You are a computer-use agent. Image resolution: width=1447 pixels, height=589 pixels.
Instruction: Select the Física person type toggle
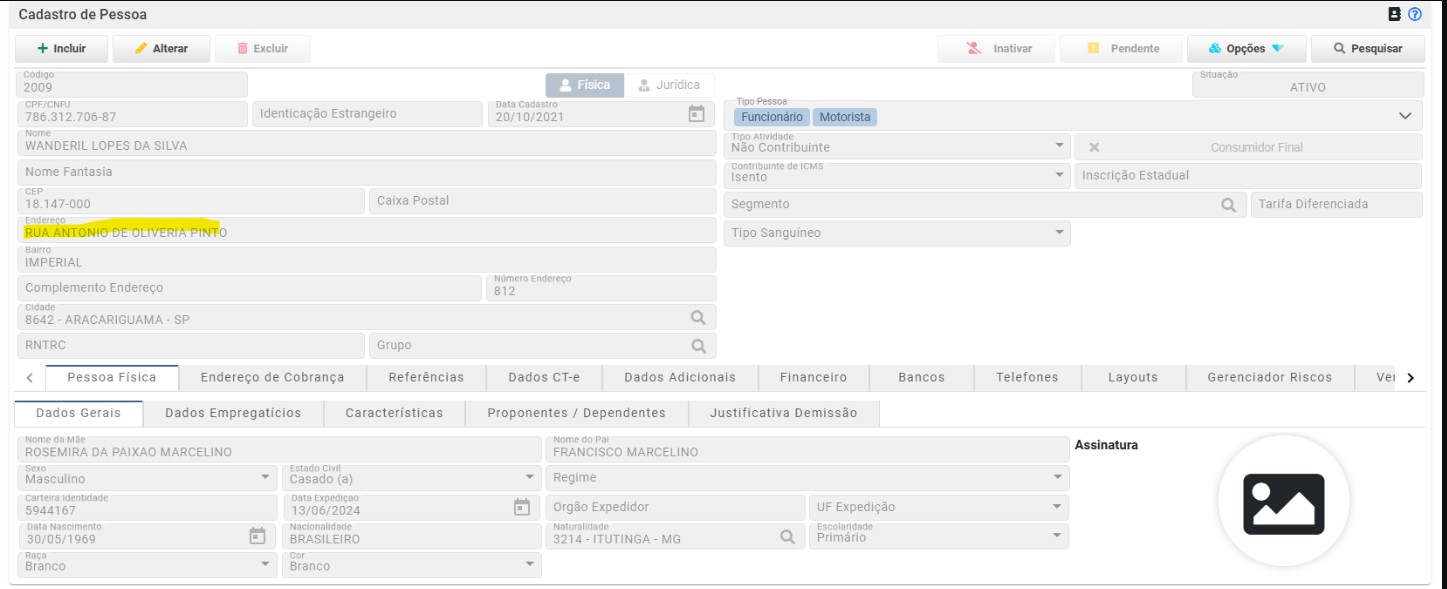tap(585, 85)
